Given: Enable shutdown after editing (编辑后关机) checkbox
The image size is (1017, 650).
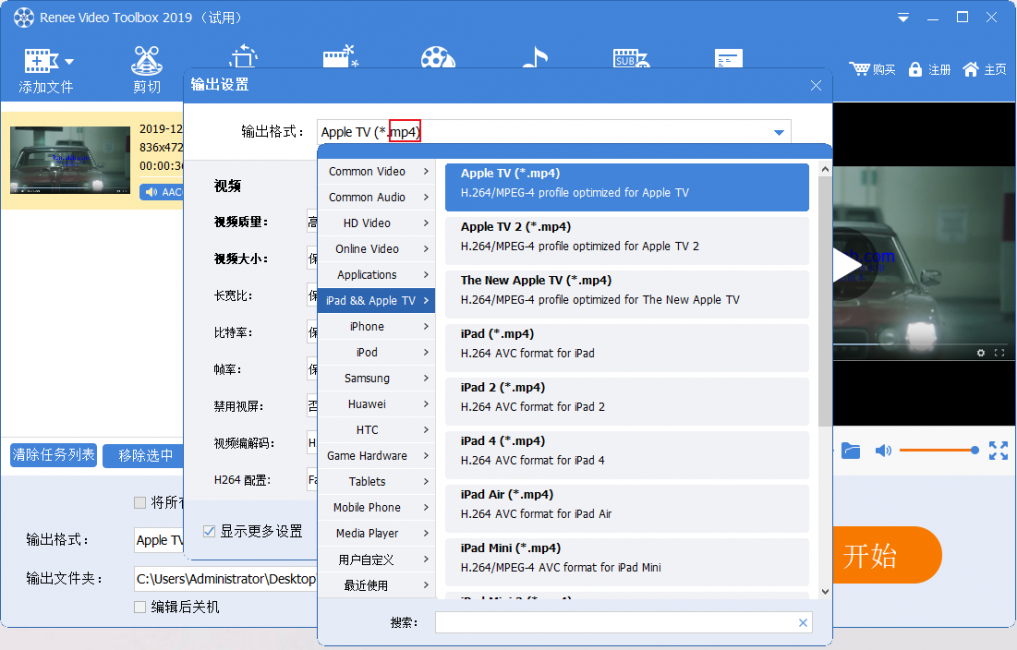Looking at the screenshot, I should click(139, 607).
